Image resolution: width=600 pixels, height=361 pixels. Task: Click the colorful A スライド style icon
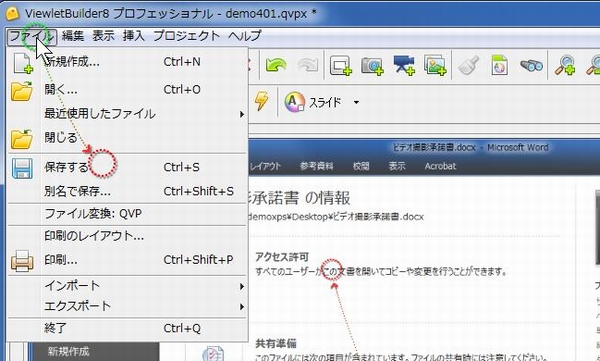(294, 102)
